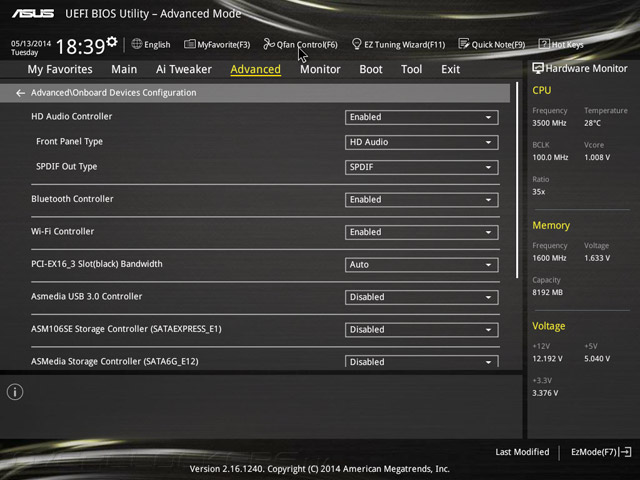640x480 pixels.
Task: Select Bluetooth Controller label
Action: coord(72,199)
